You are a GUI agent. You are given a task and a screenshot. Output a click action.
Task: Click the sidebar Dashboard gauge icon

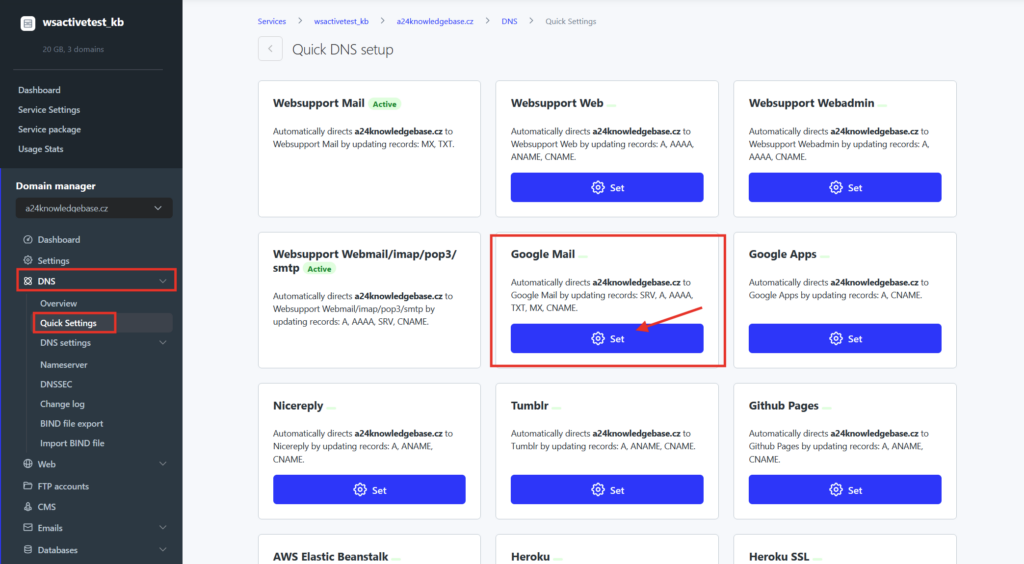pyautogui.click(x=27, y=240)
